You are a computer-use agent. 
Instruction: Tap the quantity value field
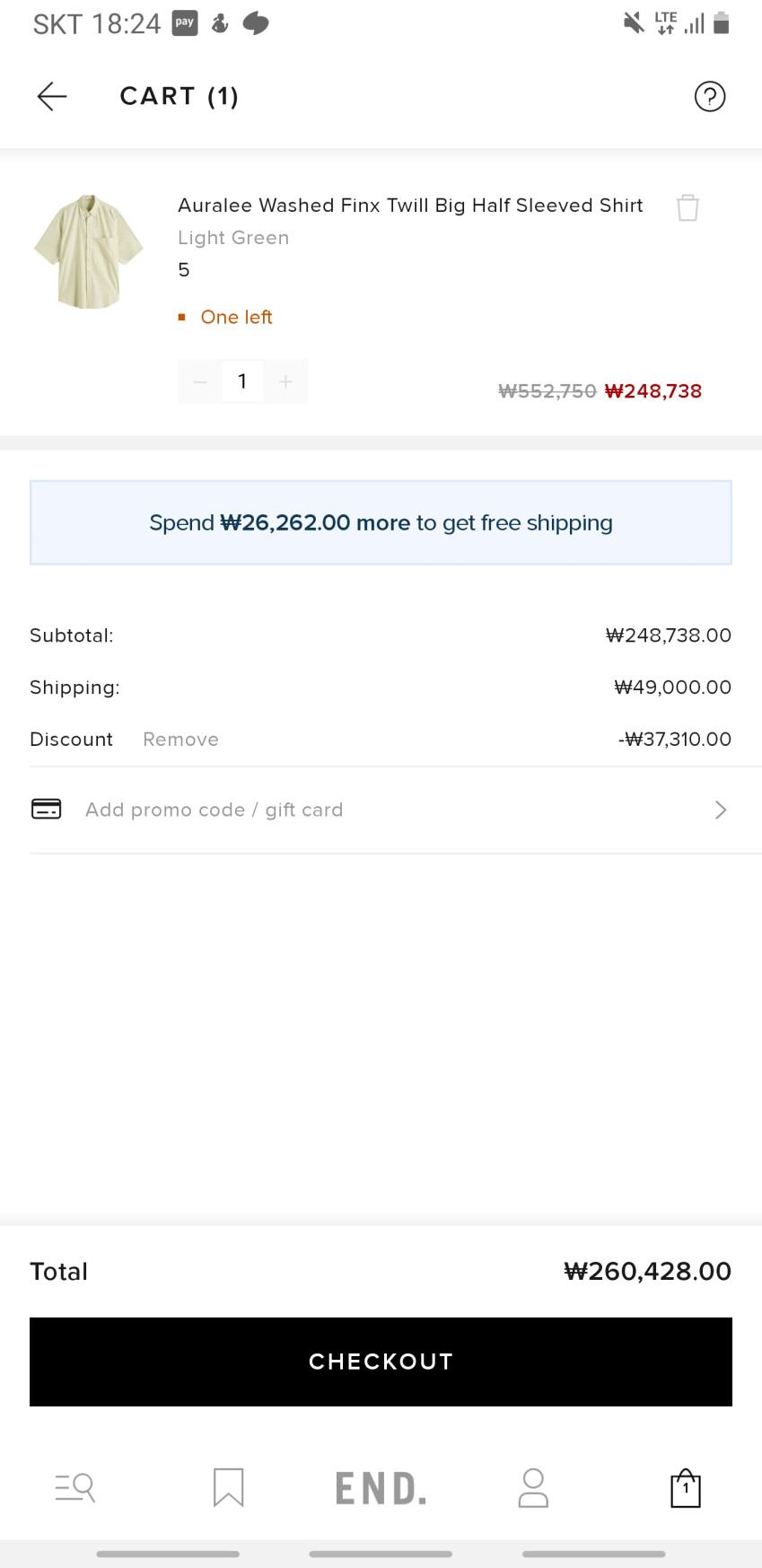[242, 381]
